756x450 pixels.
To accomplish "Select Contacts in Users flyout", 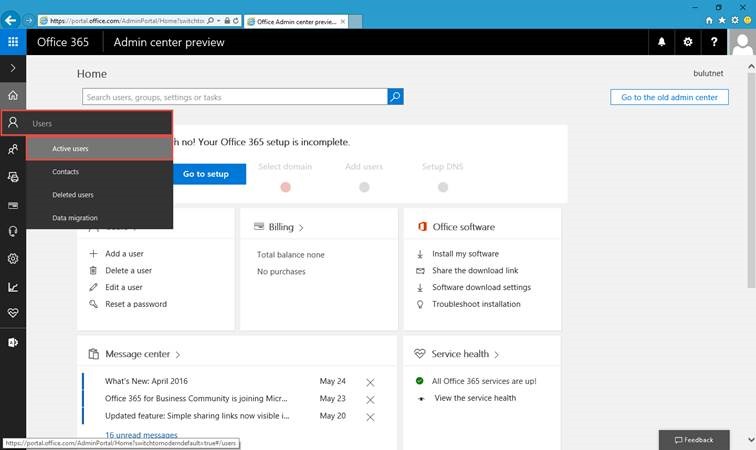I will (x=99, y=172).
